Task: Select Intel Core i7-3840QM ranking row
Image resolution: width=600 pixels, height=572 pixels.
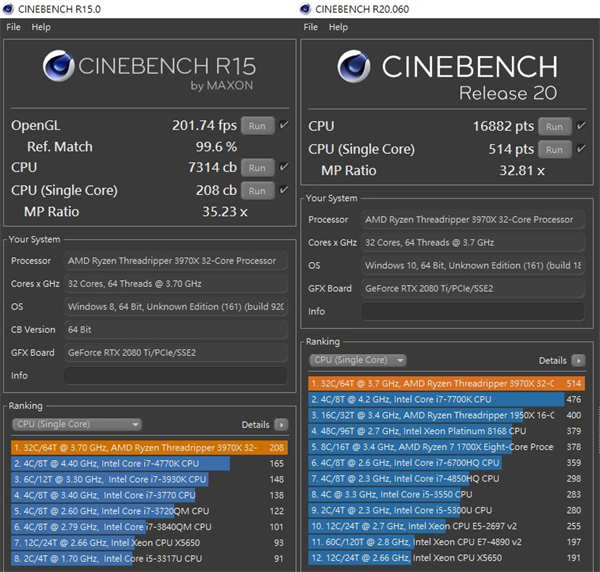Action: coord(149,527)
